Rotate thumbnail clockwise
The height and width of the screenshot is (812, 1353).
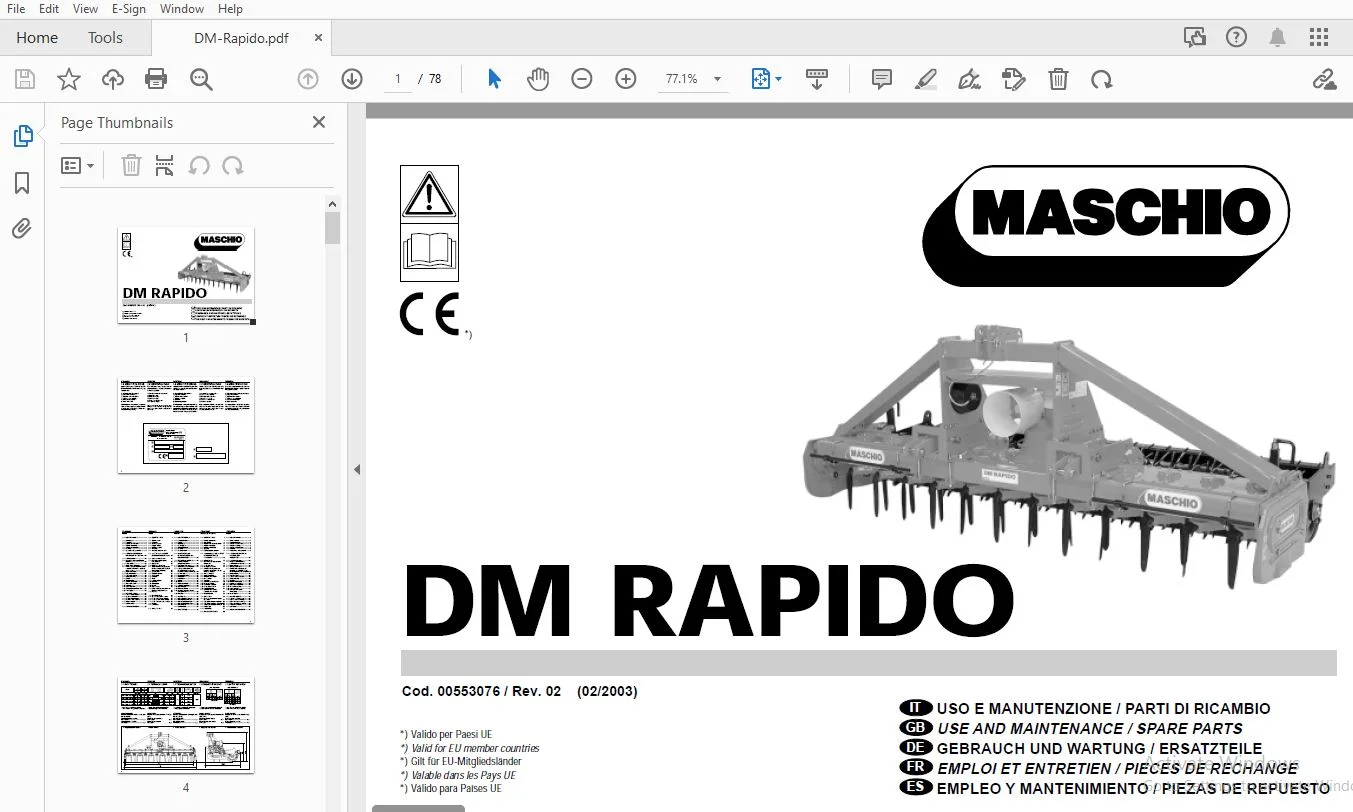[x=233, y=166]
